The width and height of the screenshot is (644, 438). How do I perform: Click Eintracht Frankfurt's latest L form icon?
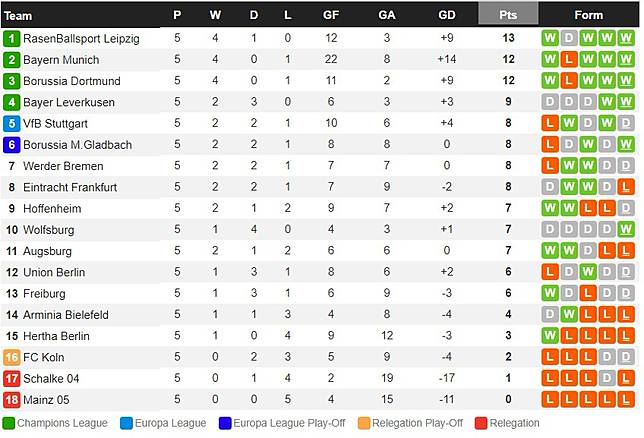626,187
